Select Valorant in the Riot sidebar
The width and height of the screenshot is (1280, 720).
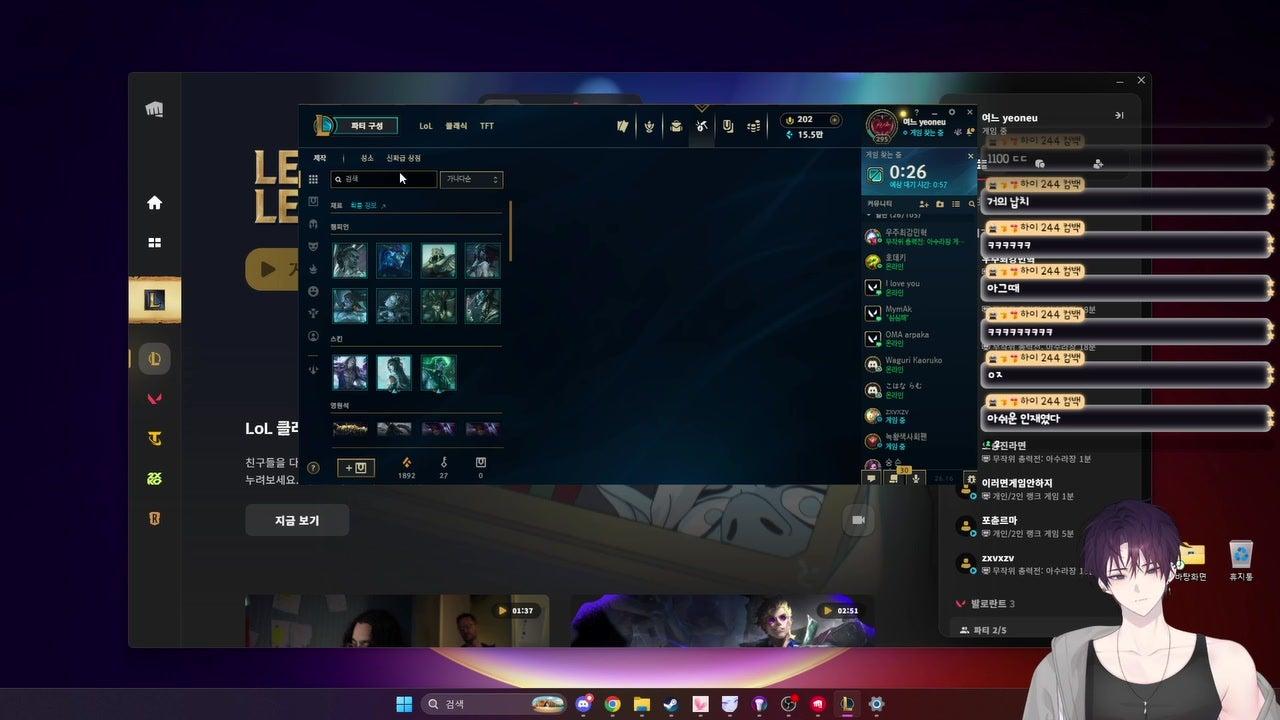[154, 399]
